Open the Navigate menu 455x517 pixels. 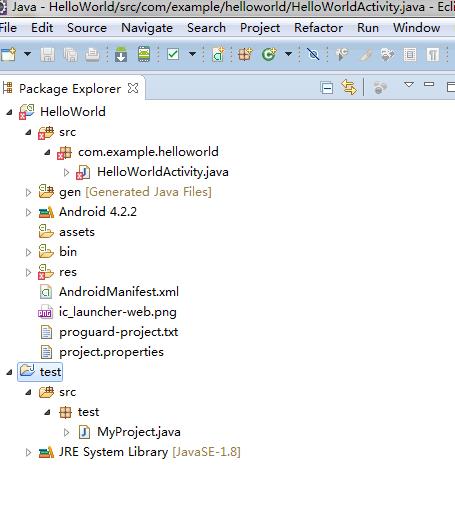coord(147,28)
